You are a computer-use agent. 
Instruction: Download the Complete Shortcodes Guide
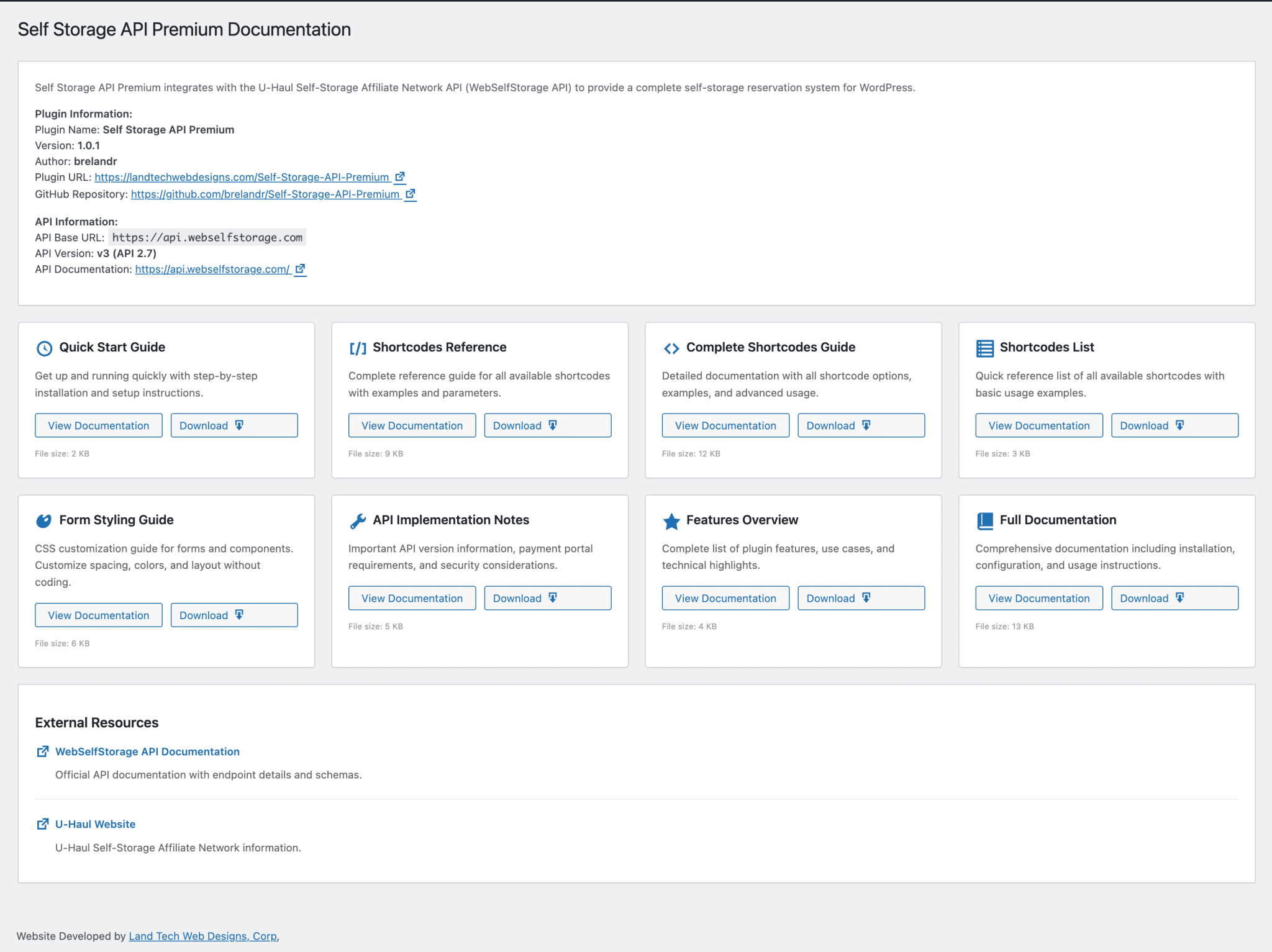(861, 425)
